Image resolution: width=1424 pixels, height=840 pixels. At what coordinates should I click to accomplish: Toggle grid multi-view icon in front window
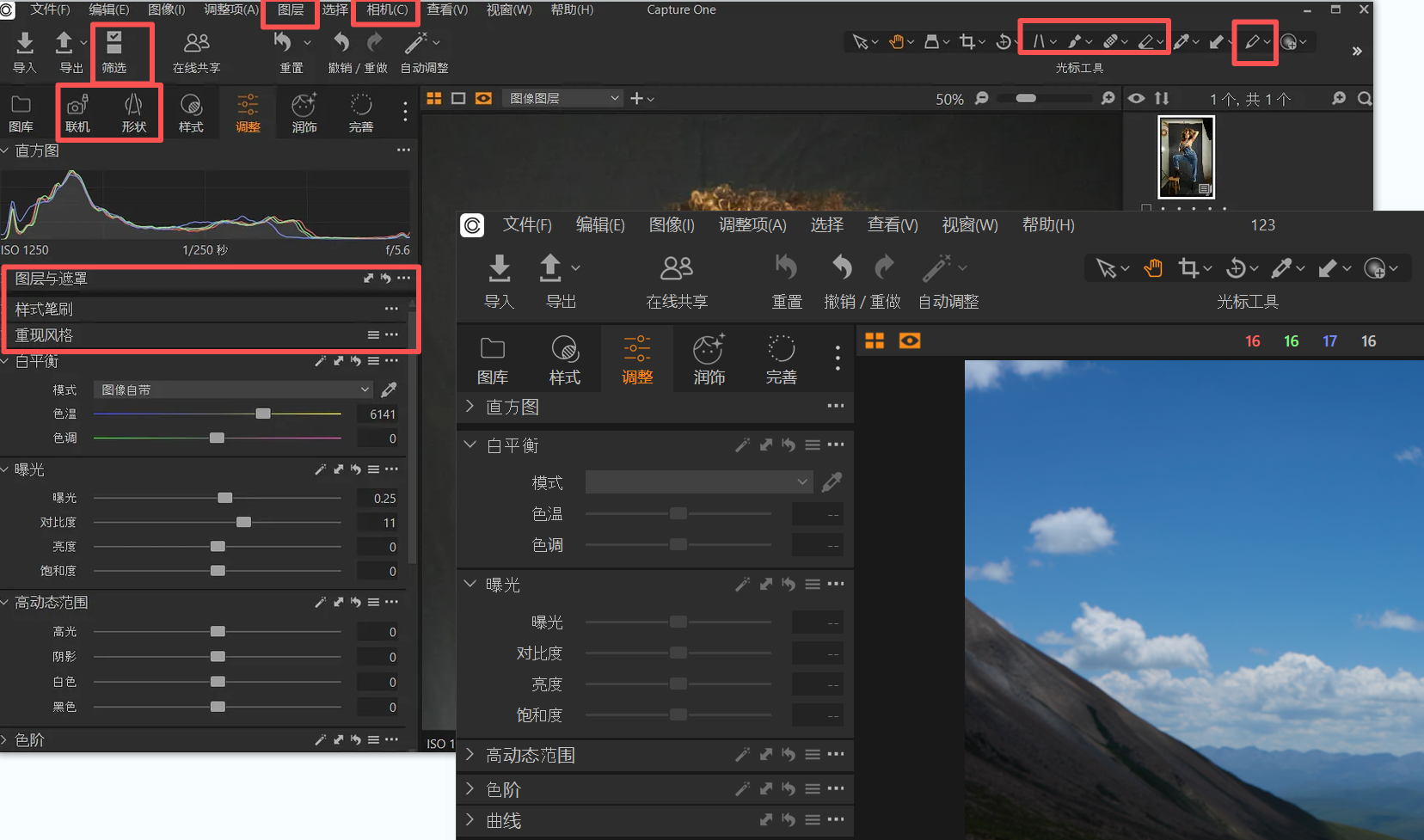(875, 341)
